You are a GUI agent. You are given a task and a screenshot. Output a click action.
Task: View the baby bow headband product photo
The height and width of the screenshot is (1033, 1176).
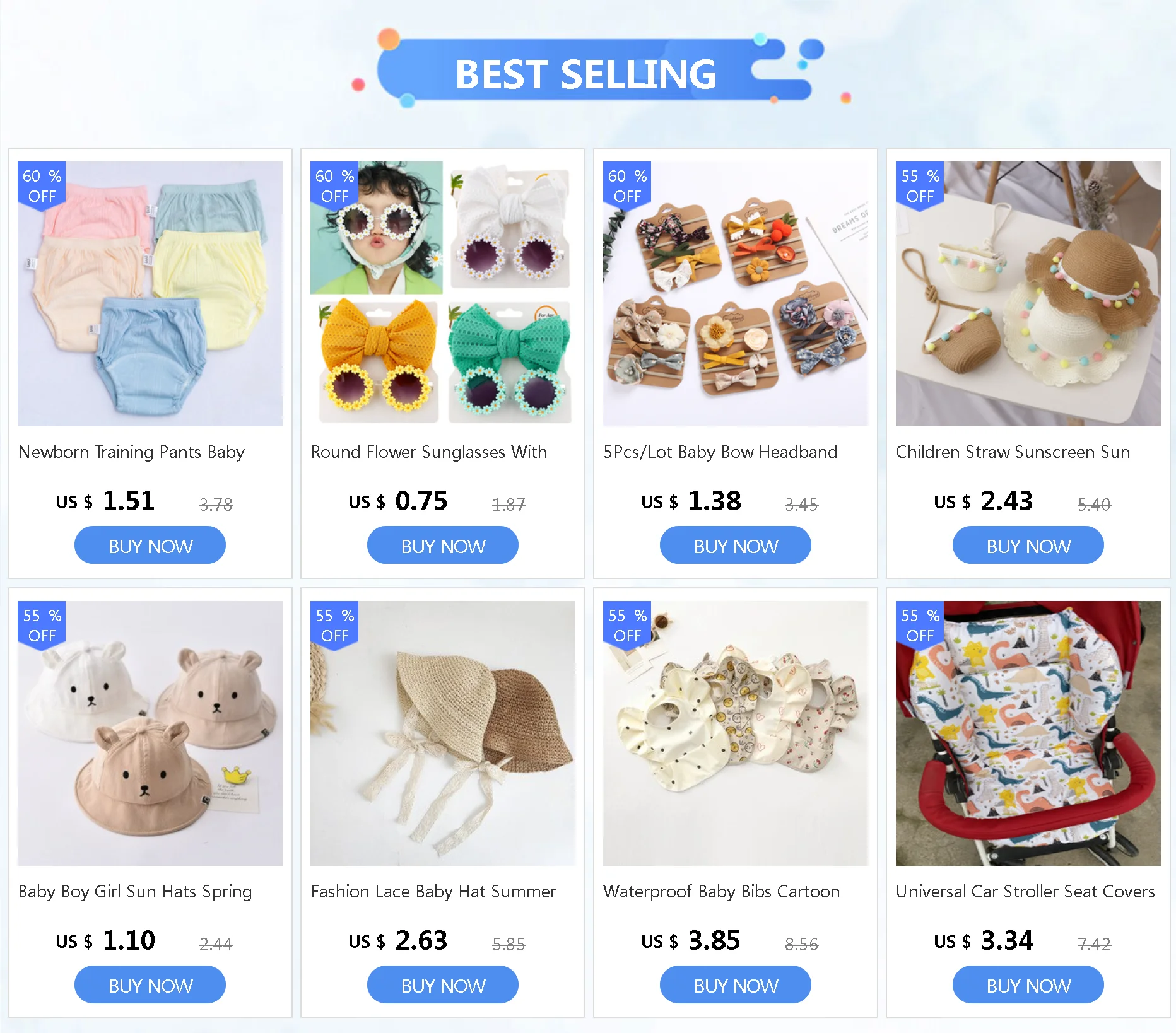pyautogui.click(x=736, y=294)
